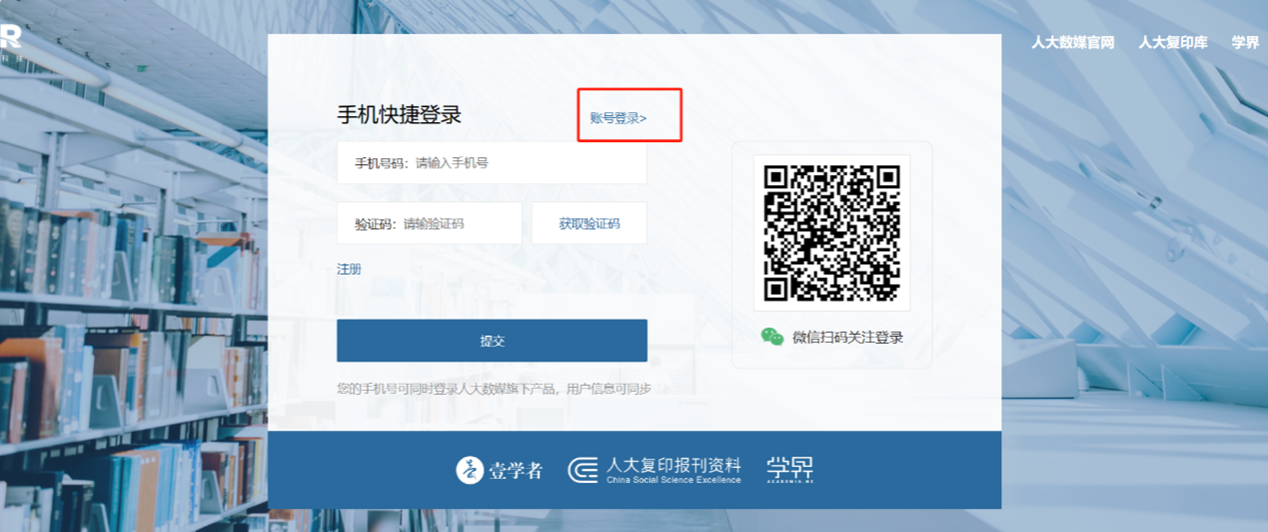The height and width of the screenshot is (532, 1268).
Task: Open 人大复印库 in the top navigation
Action: pos(1172,42)
